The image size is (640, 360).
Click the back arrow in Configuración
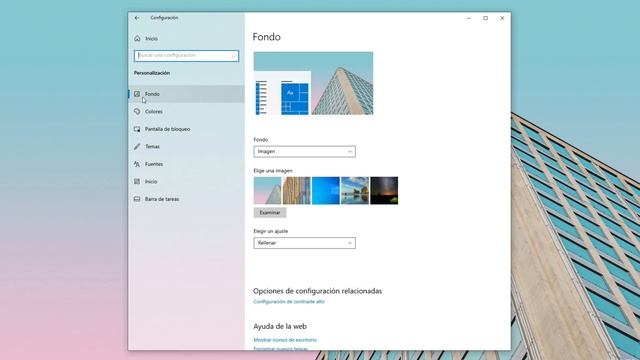tap(137, 18)
